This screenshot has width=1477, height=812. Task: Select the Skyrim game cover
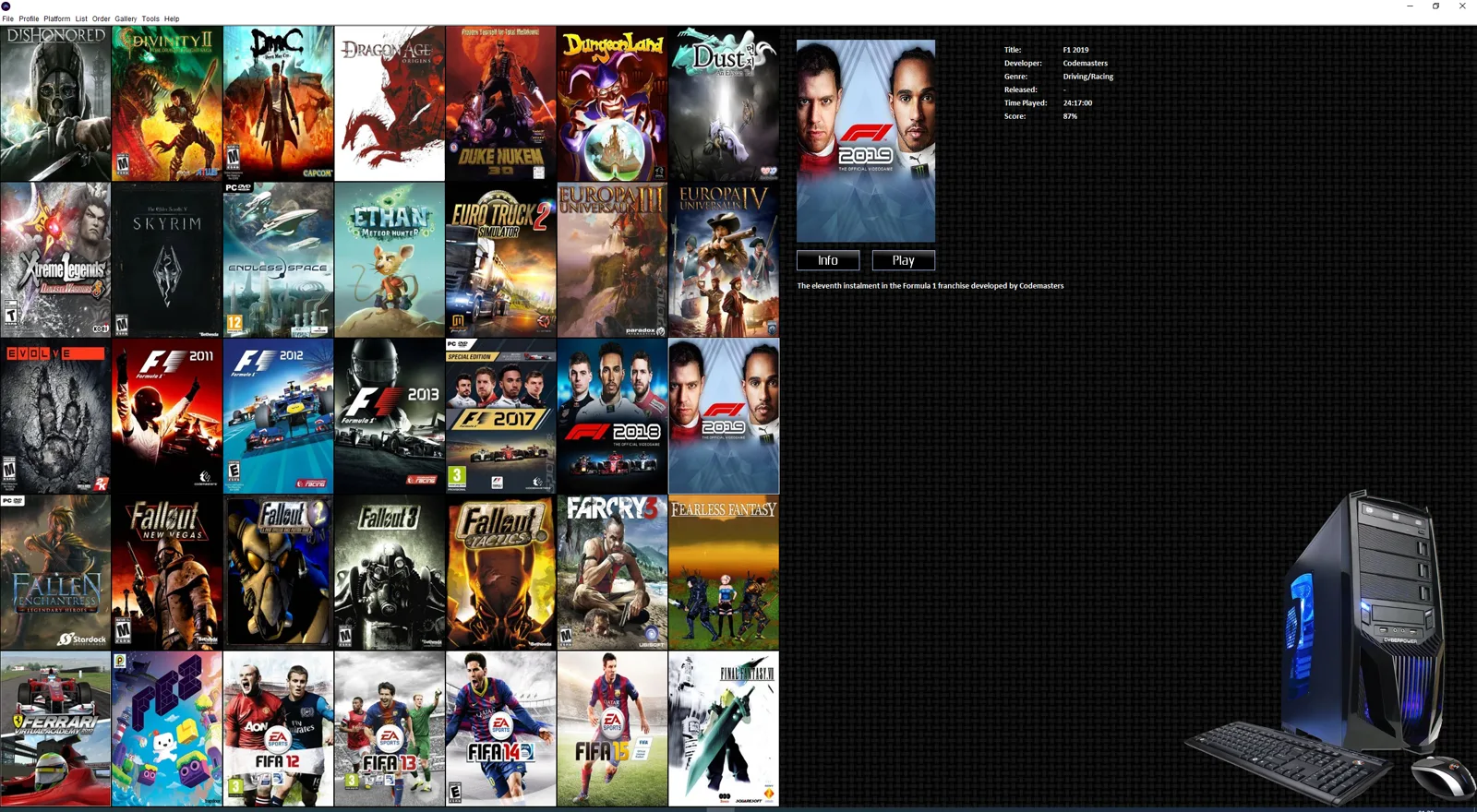click(167, 259)
